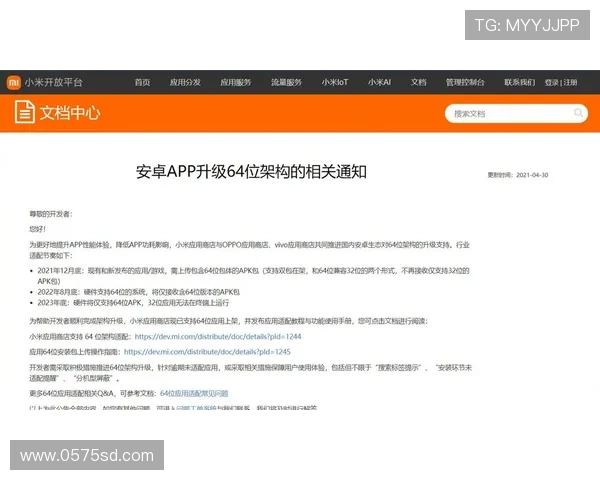Click the label 小米应用商店支持 64 位架构适配
The height and width of the screenshot is (480, 600).
(80, 336)
